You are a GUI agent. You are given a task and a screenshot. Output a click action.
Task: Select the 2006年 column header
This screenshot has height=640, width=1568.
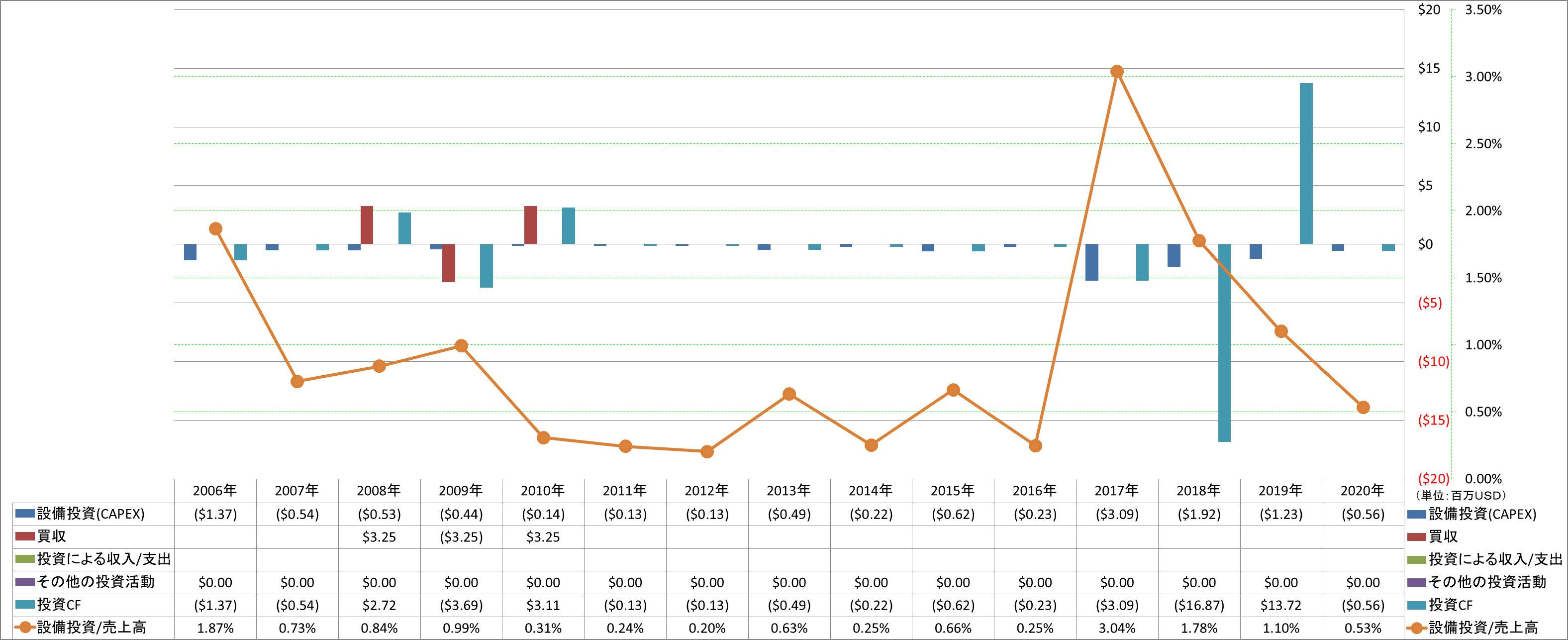tap(215, 490)
